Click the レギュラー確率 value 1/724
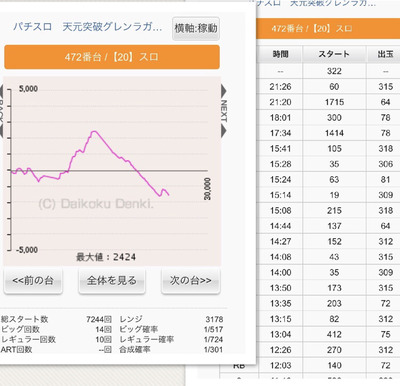This screenshot has height=386, width=400. (x=213, y=340)
